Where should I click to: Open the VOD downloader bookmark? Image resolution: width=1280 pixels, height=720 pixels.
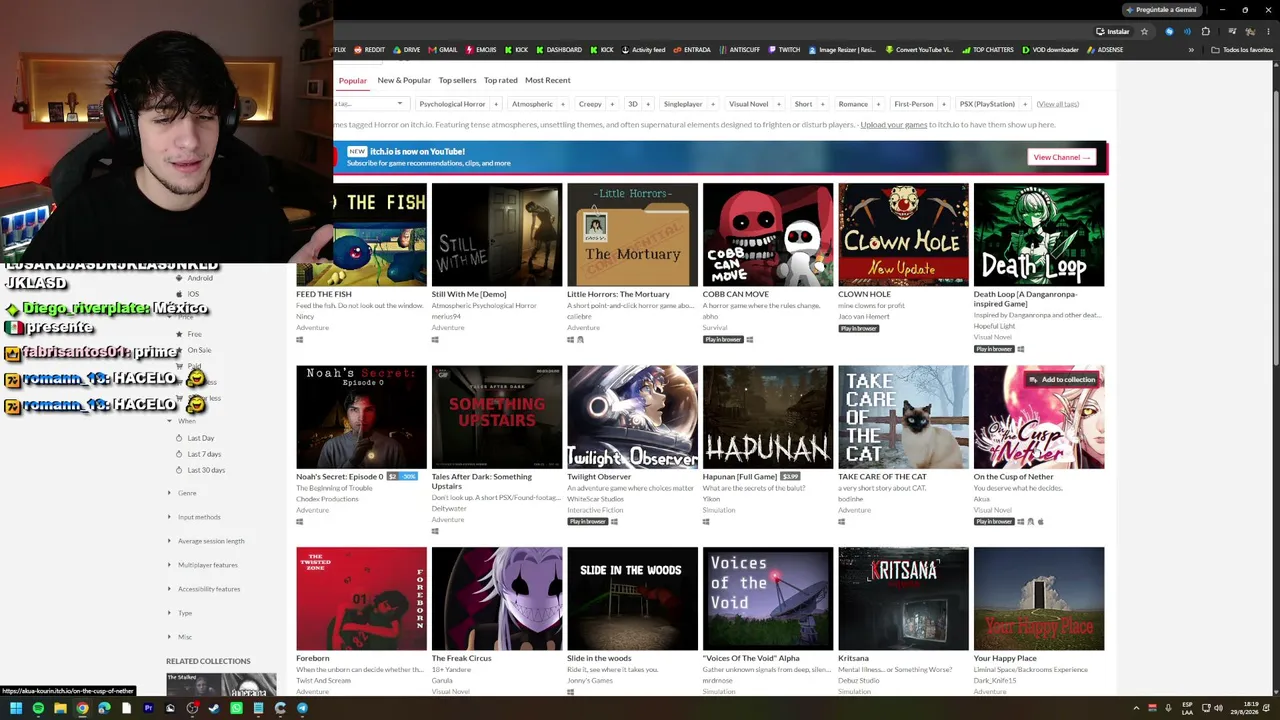(x=1050, y=50)
